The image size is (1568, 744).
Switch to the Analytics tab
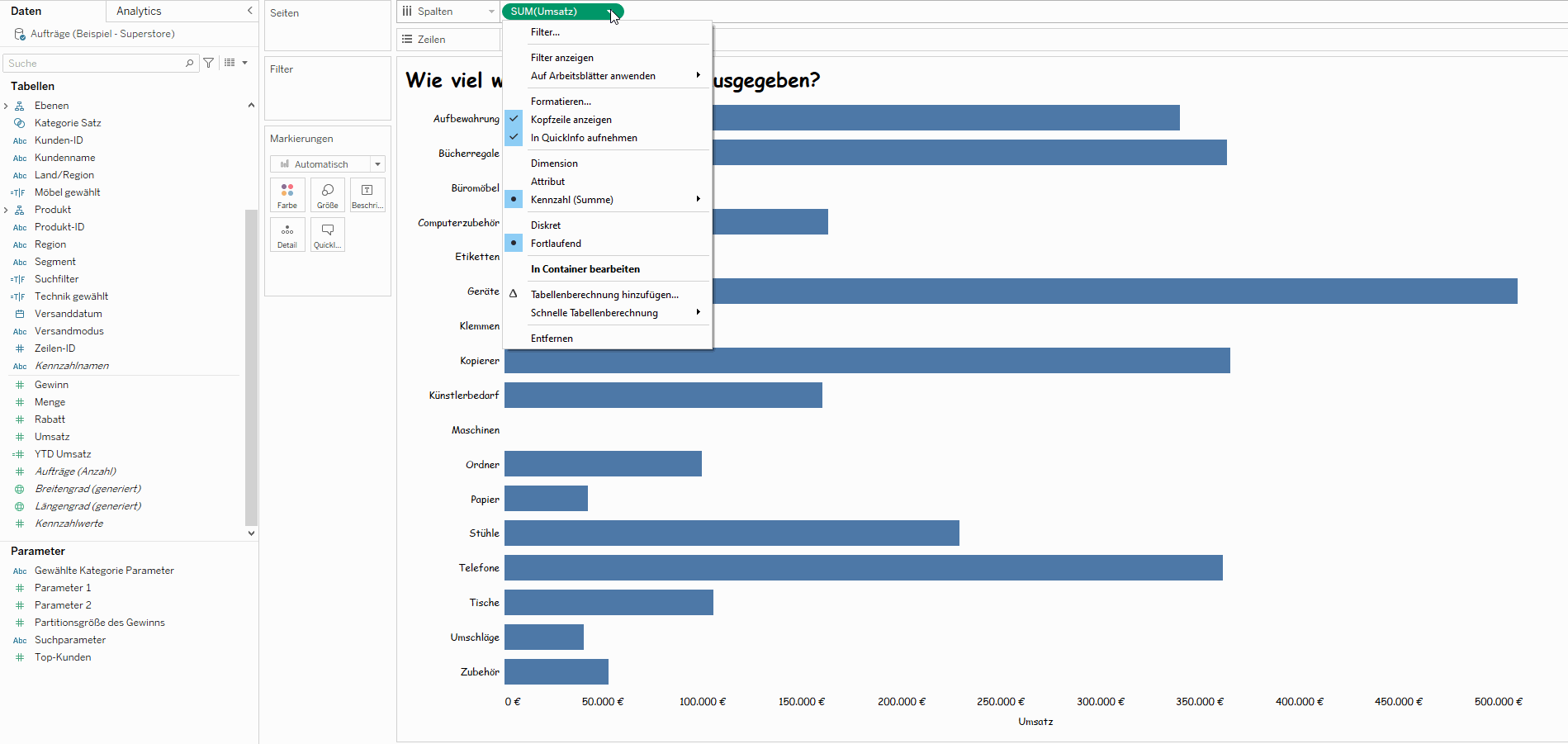click(x=139, y=11)
